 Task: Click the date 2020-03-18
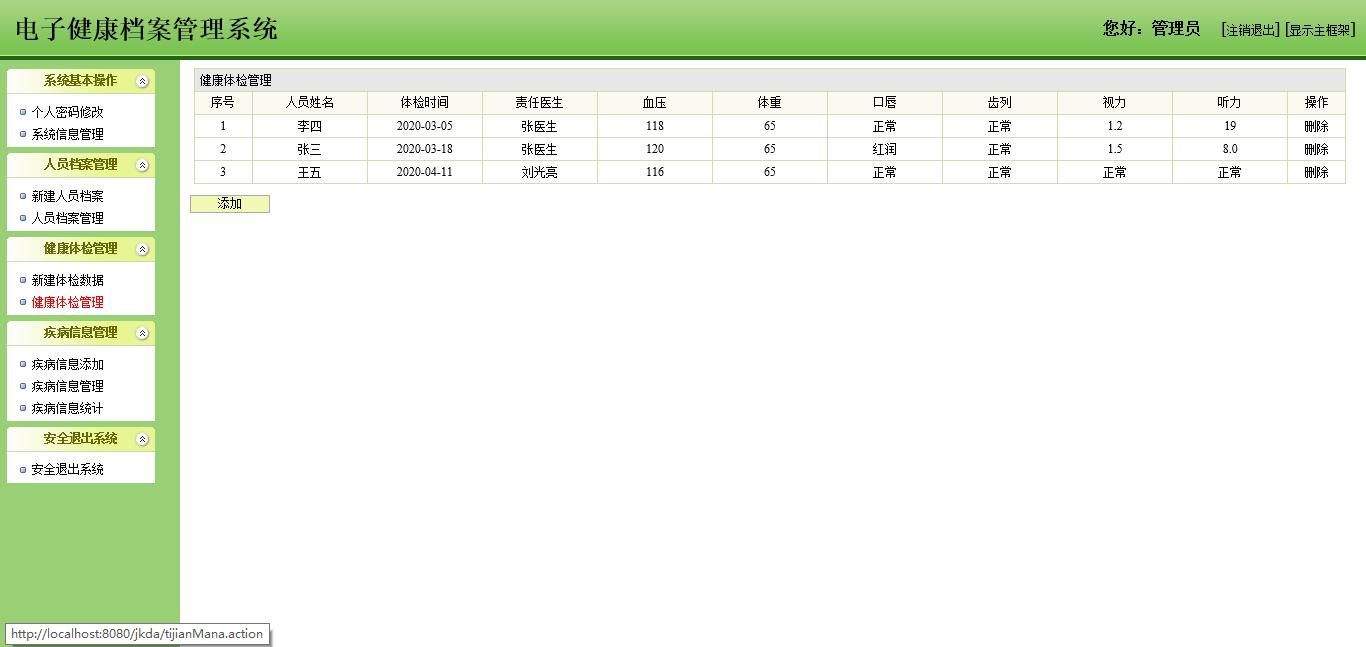[425, 149]
